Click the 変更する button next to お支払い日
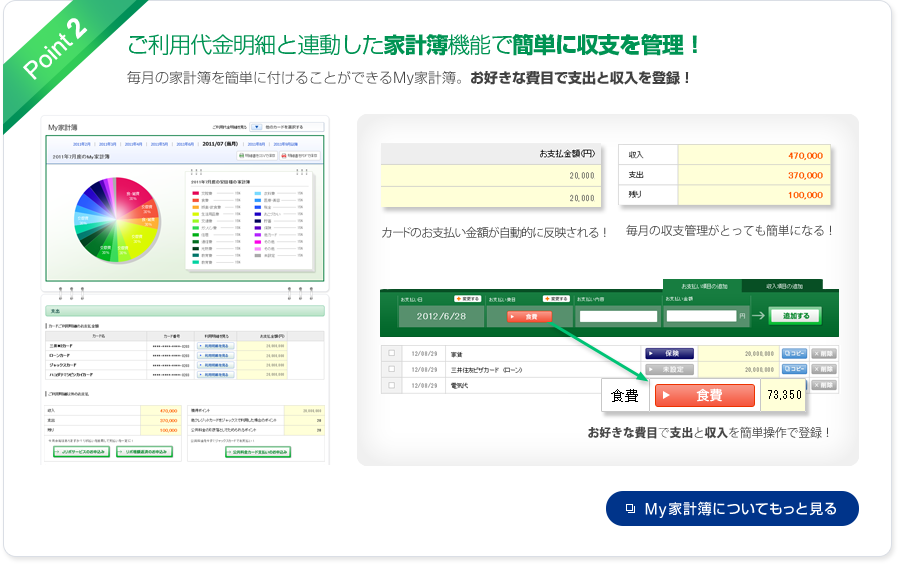Image resolution: width=898 pixels, height=564 pixels. [x=467, y=299]
